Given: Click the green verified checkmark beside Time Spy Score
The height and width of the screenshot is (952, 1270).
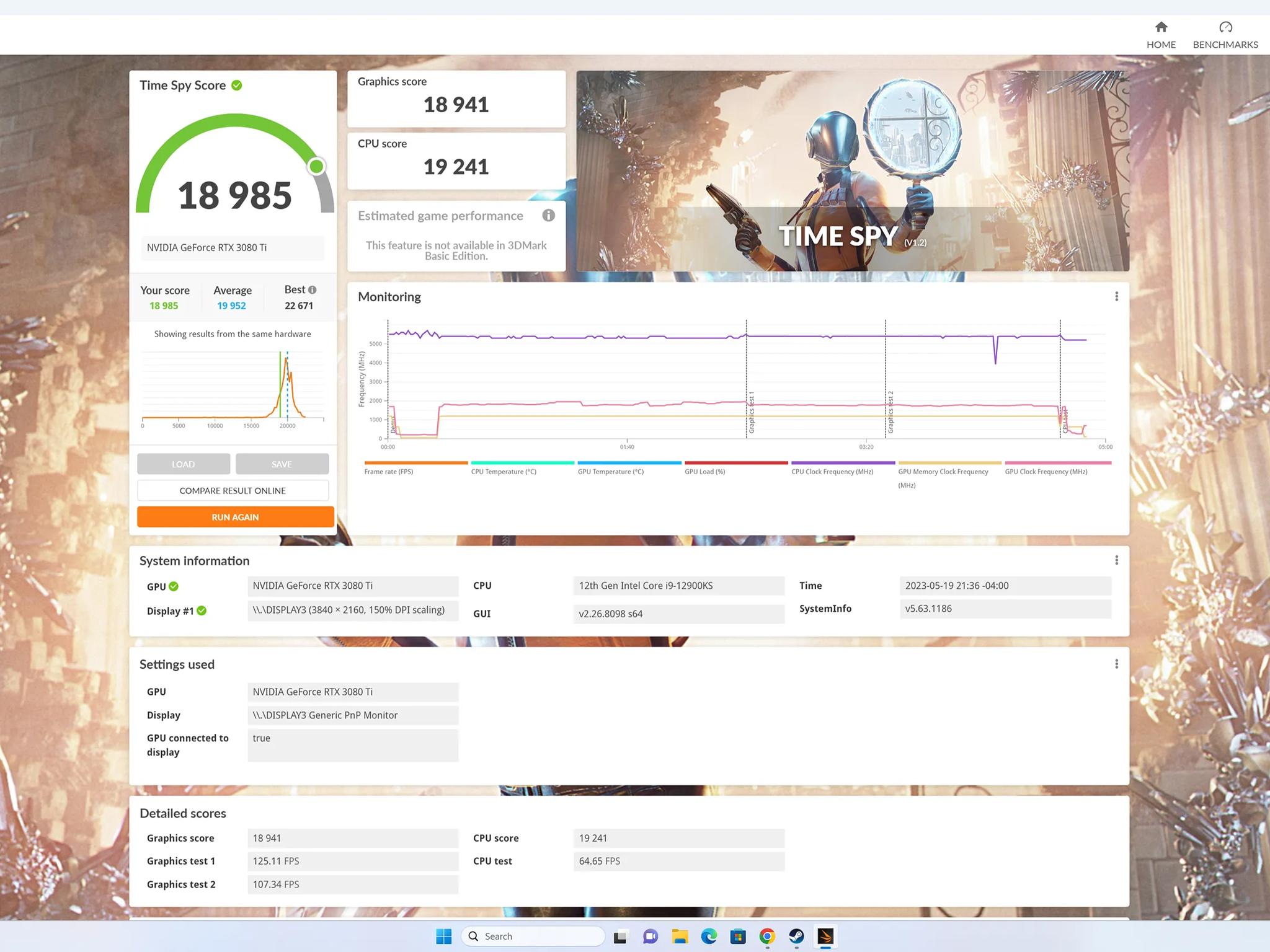Looking at the screenshot, I should pos(237,86).
